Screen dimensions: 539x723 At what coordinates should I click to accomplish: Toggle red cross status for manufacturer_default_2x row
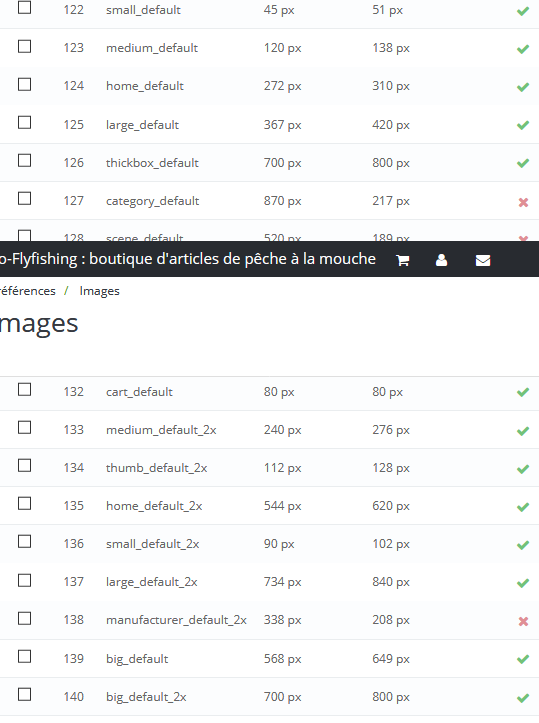[523, 621]
